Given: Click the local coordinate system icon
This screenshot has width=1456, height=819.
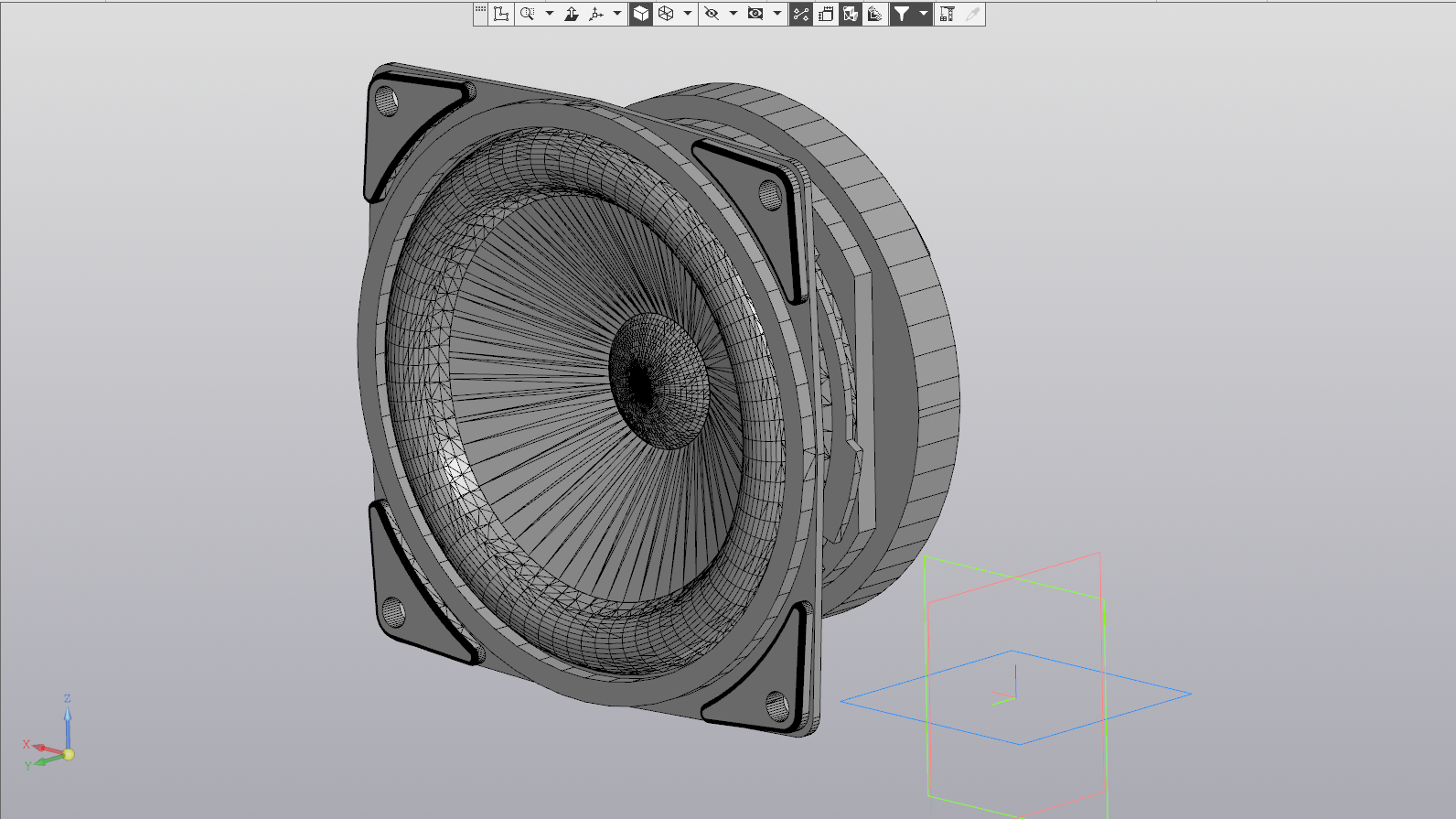Looking at the screenshot, I should (x=501, y=14).
